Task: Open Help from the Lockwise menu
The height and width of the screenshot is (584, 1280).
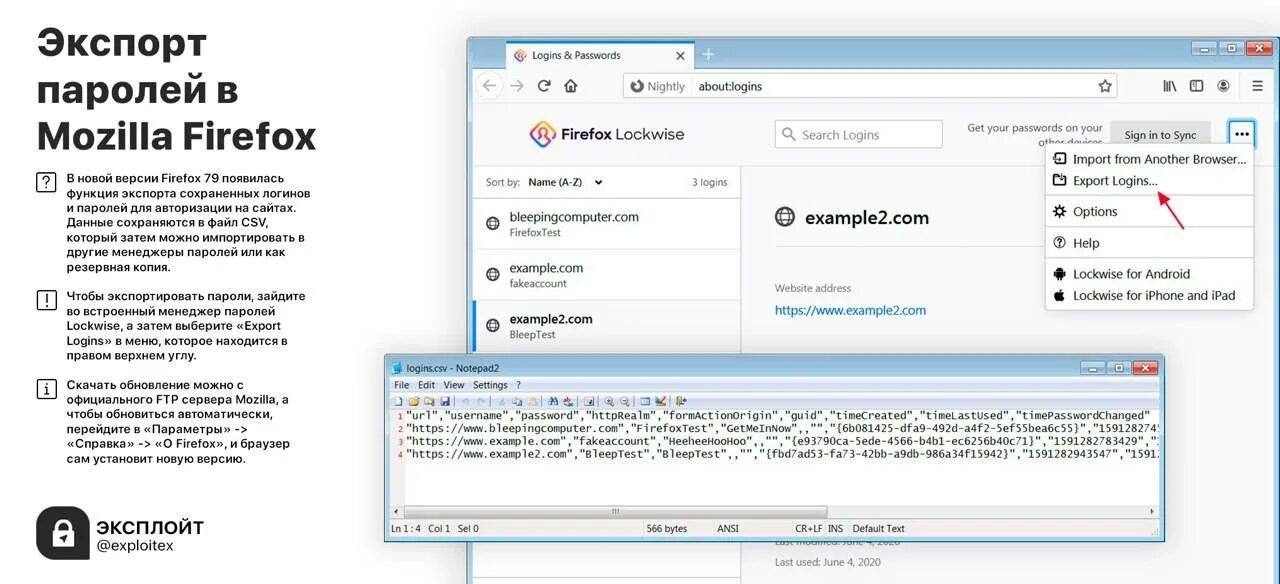Action: click(x=1149, y=242)
